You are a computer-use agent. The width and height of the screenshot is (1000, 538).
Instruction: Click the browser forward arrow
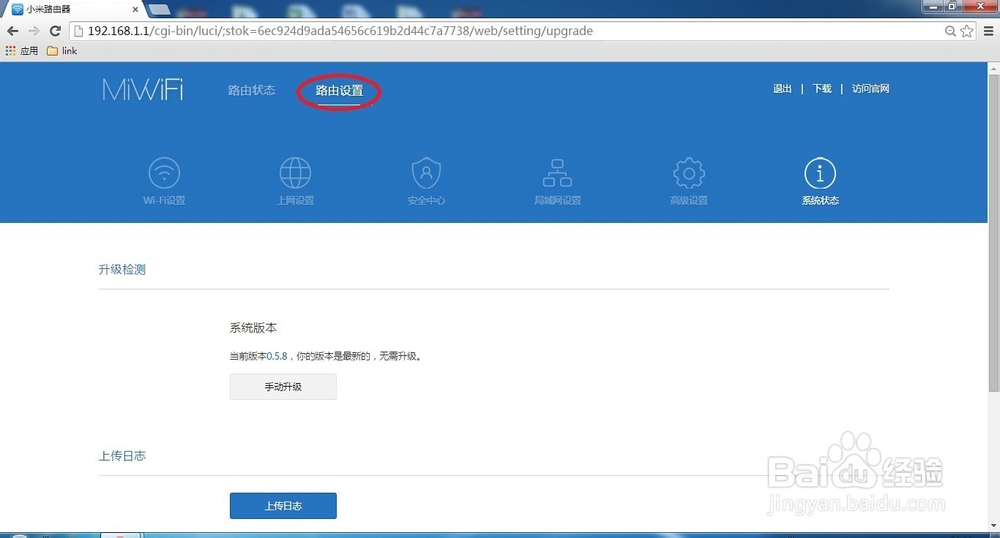point(34,31)
